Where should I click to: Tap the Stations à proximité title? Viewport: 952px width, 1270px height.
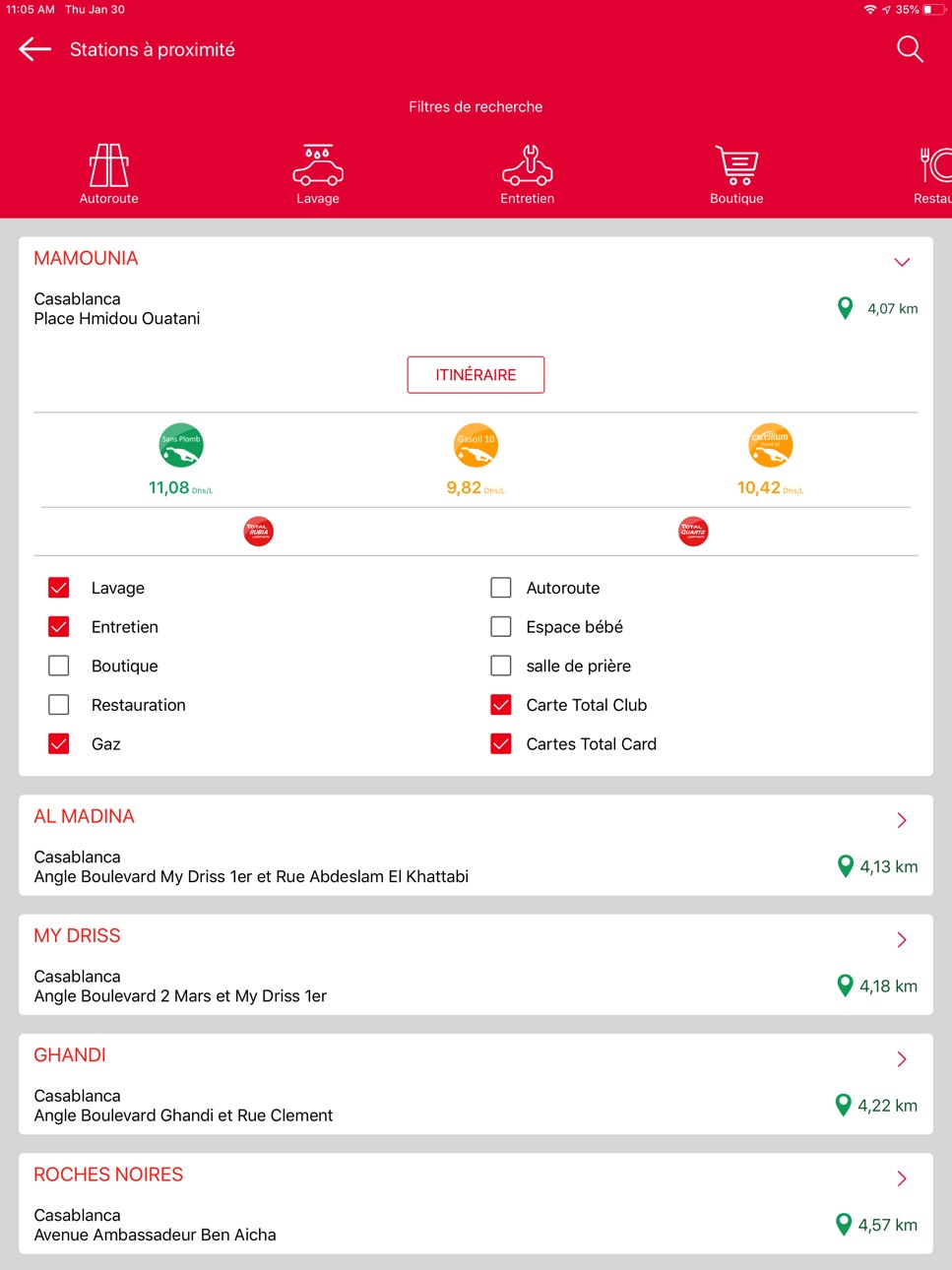pos(153,49)
